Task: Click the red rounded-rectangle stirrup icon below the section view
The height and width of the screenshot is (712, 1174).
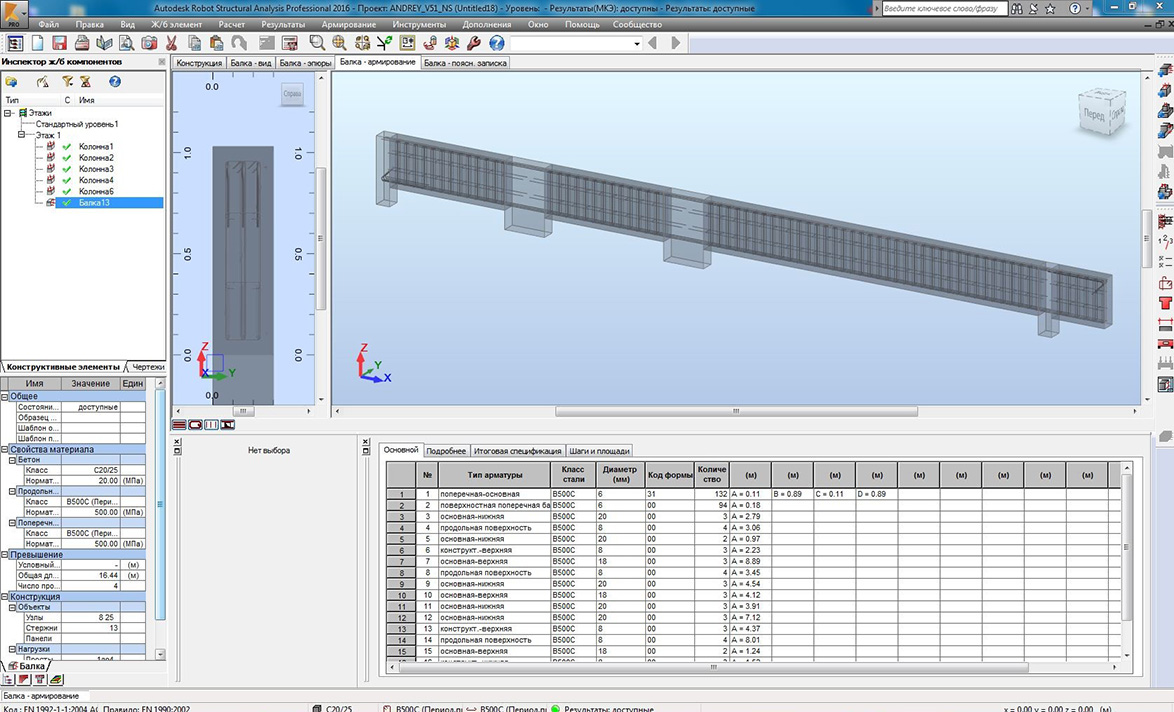Action: pos(195,425)
